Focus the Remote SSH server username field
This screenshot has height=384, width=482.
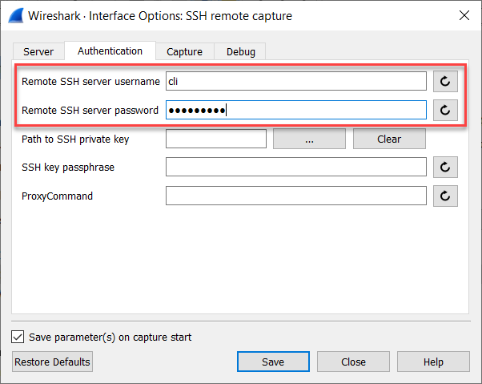296,81
